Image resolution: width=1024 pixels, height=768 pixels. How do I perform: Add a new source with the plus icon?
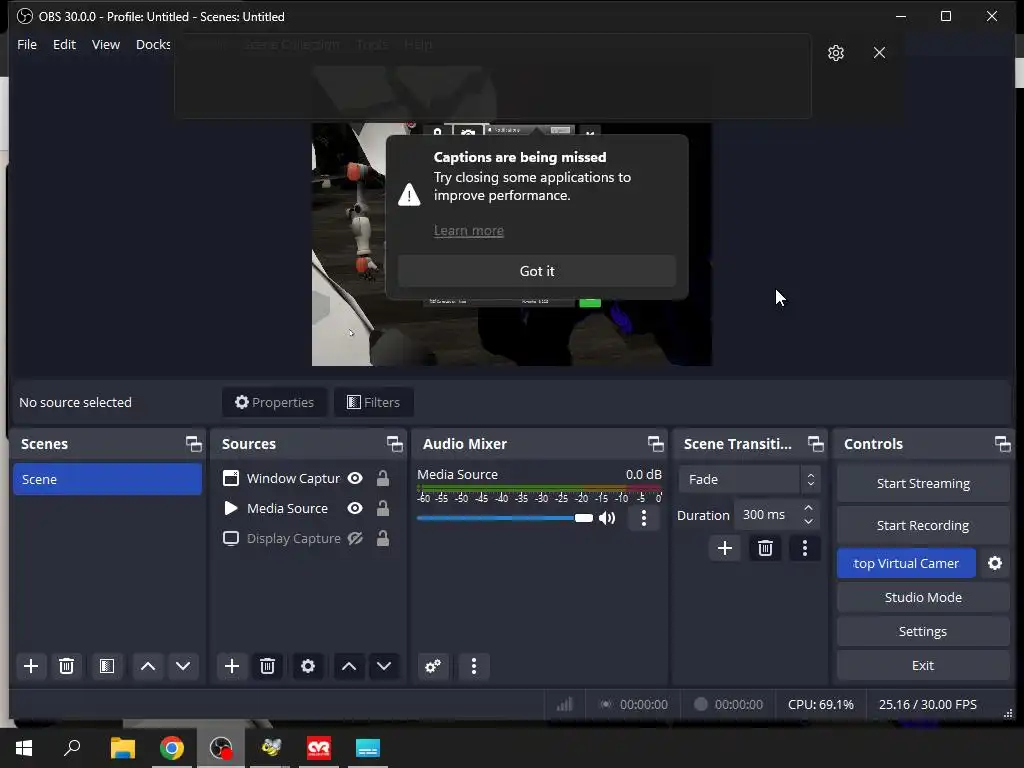(x=232, y=666)
